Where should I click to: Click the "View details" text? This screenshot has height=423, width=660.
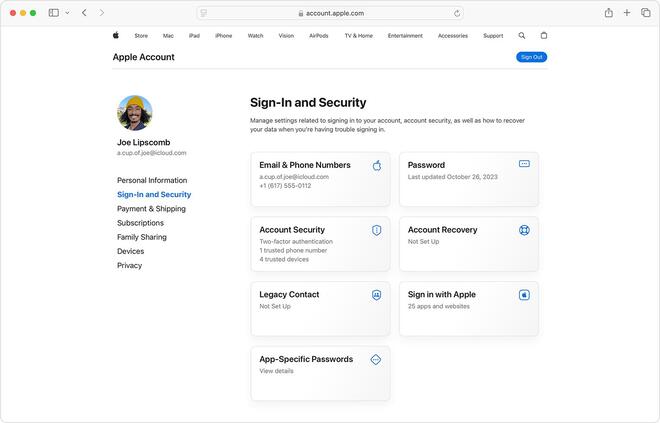point(276,371)
